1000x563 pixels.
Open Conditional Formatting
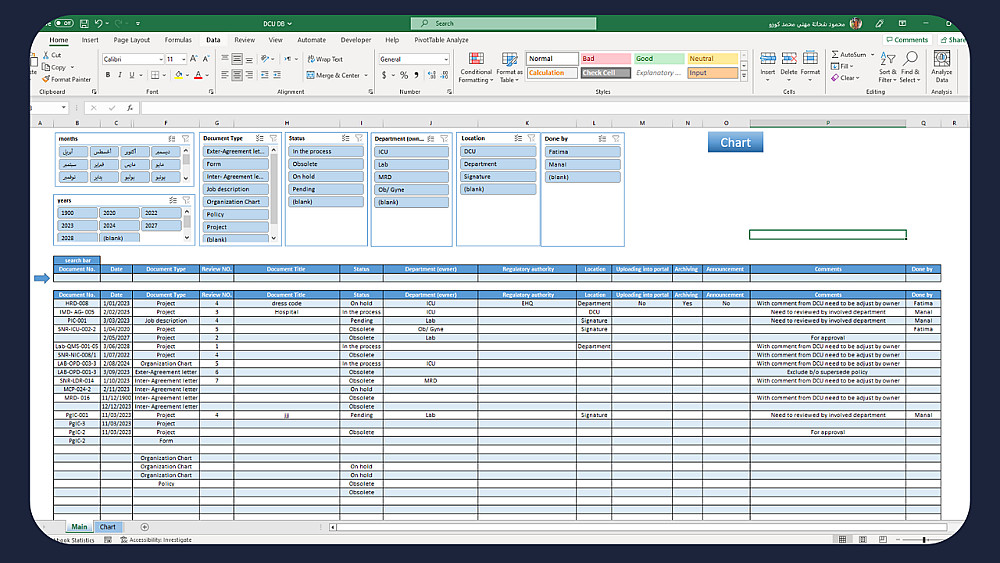coord(476,68)
